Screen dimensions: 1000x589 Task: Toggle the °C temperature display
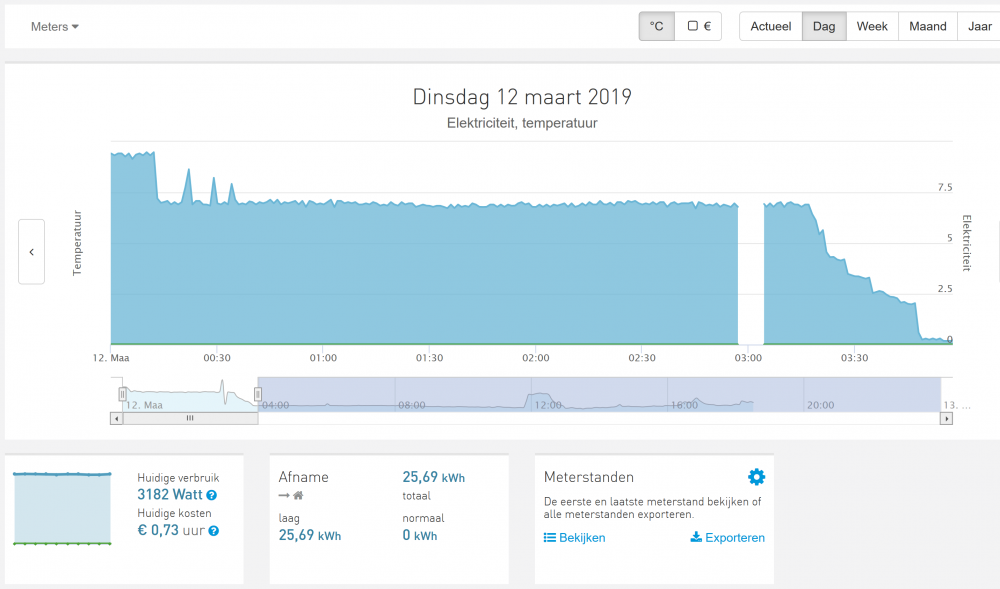tap(657, 27)
